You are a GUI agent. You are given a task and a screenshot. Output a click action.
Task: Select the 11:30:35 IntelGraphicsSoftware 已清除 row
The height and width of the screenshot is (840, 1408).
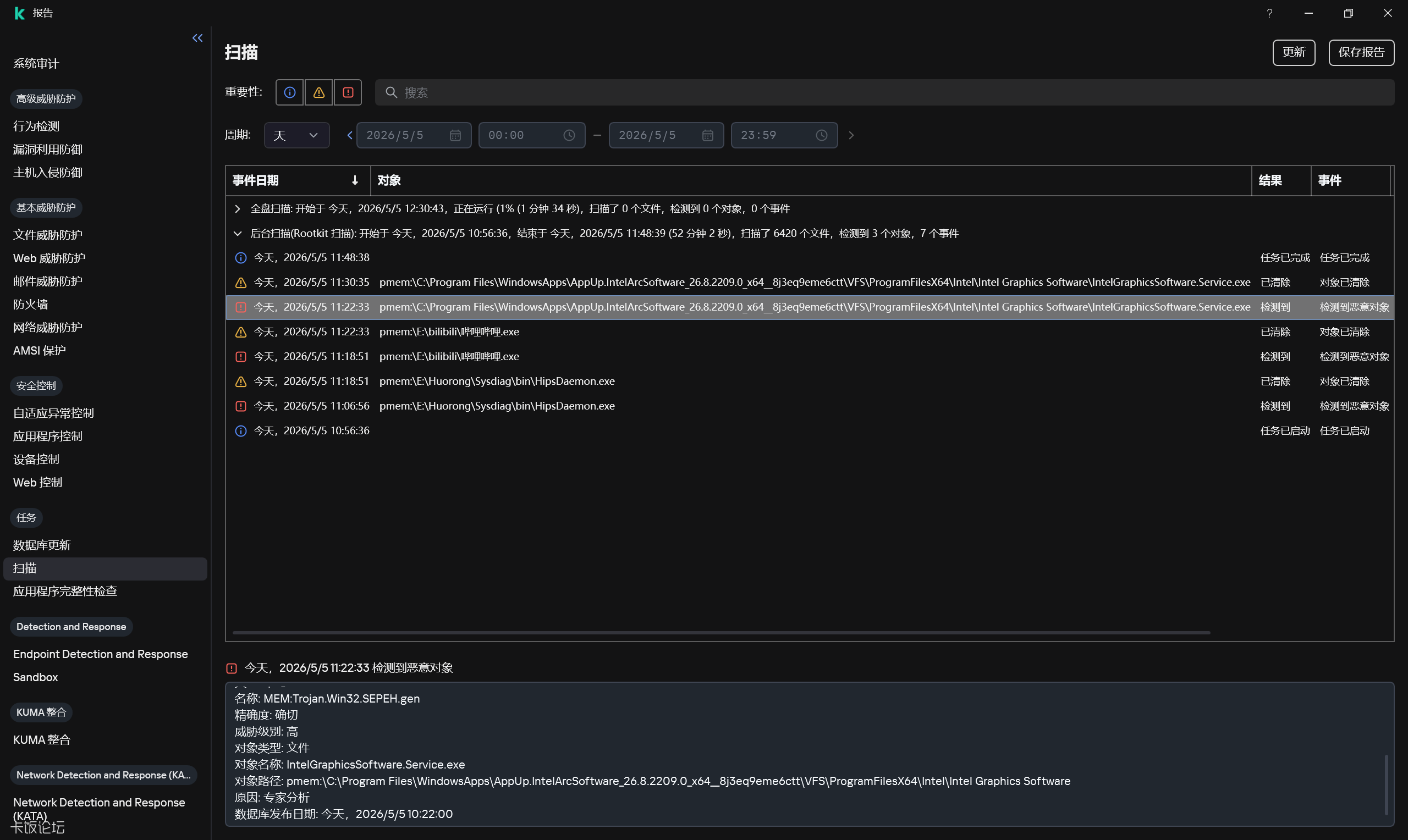[810, 283]
